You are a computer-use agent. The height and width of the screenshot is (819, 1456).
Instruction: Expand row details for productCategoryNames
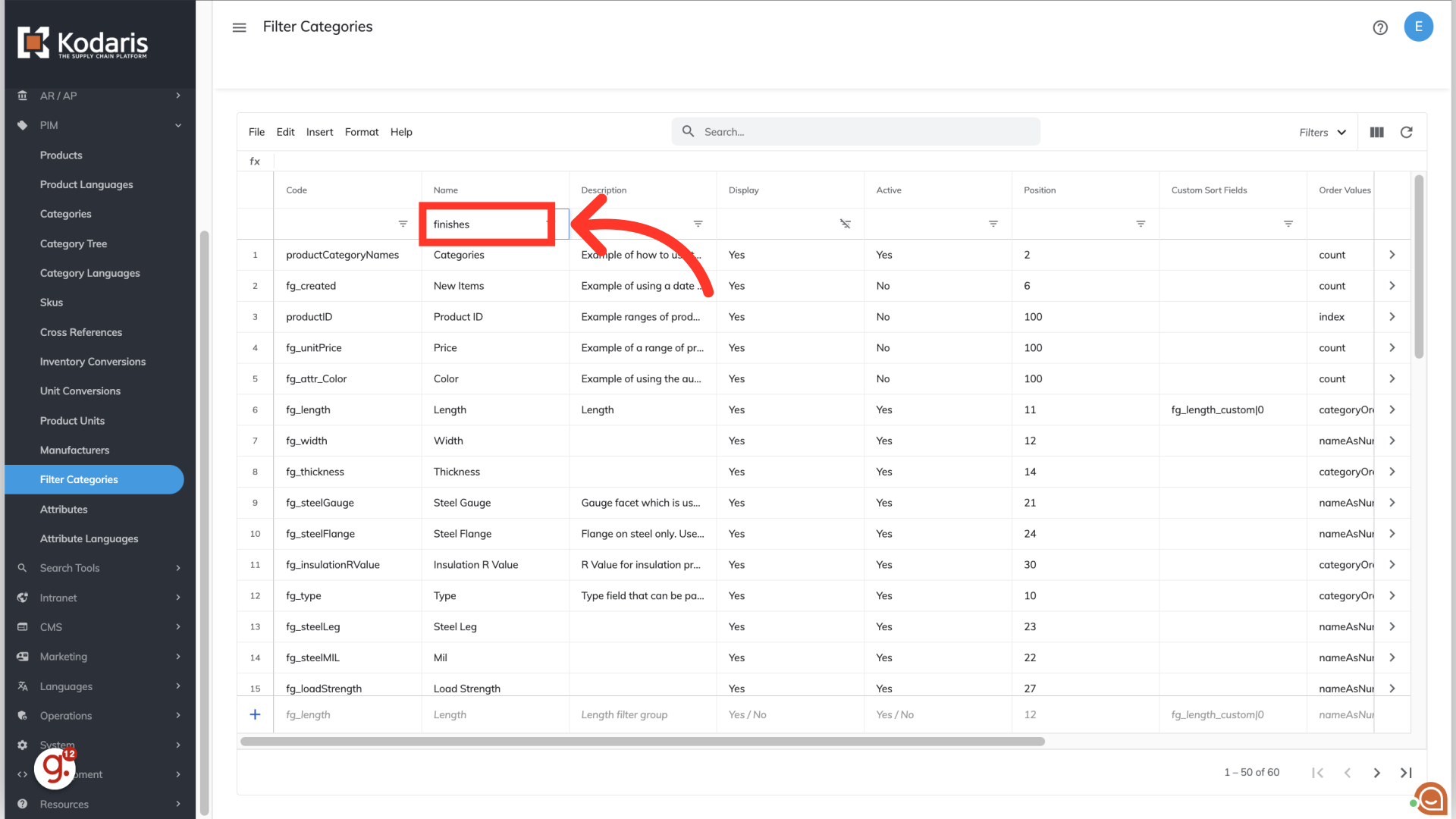(1392, 255)
